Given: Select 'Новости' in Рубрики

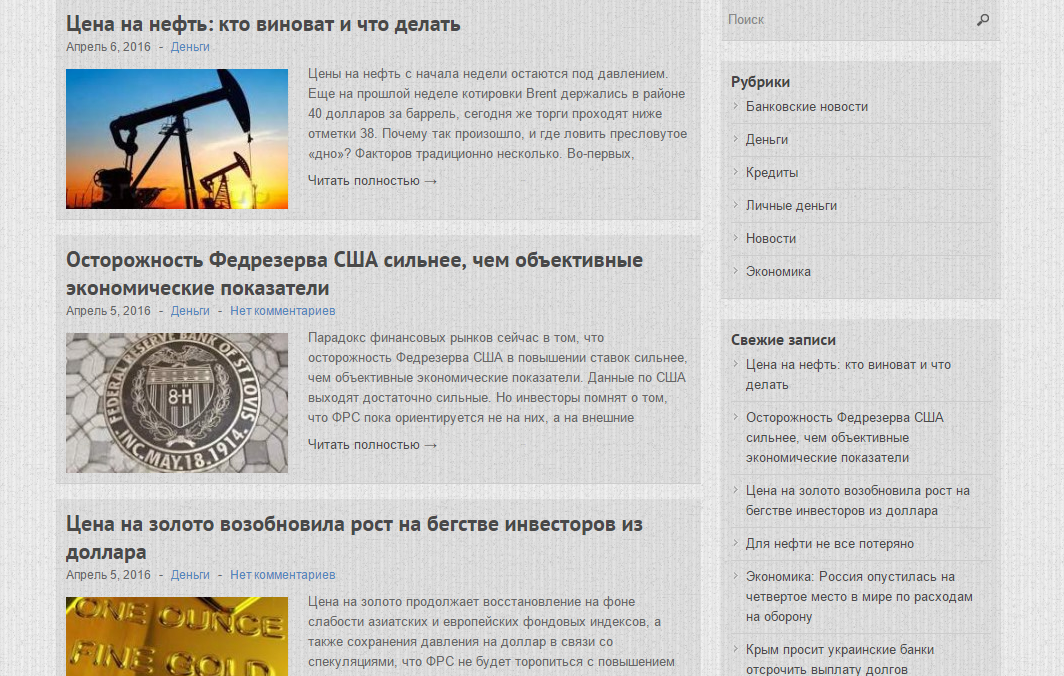Looking at the screenshot, I should pos(771,239).
